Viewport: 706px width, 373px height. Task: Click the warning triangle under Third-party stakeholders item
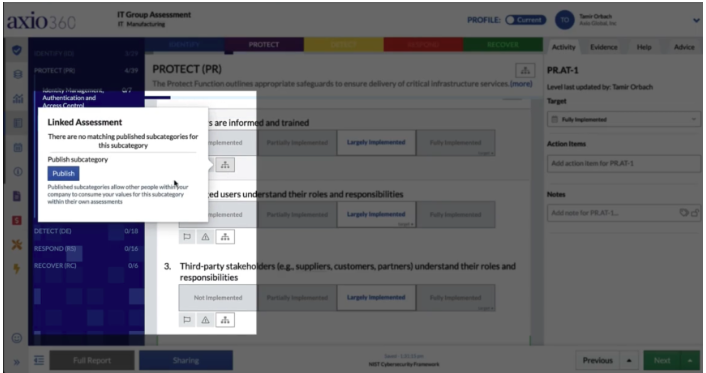pos(205,320)
